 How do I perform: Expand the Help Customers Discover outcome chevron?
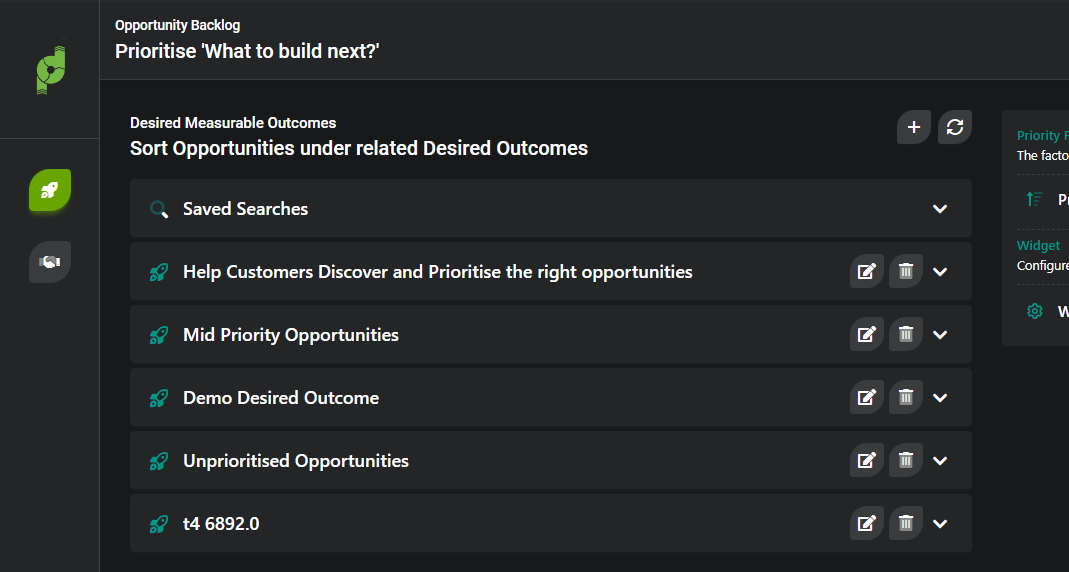tap(940, 271)
